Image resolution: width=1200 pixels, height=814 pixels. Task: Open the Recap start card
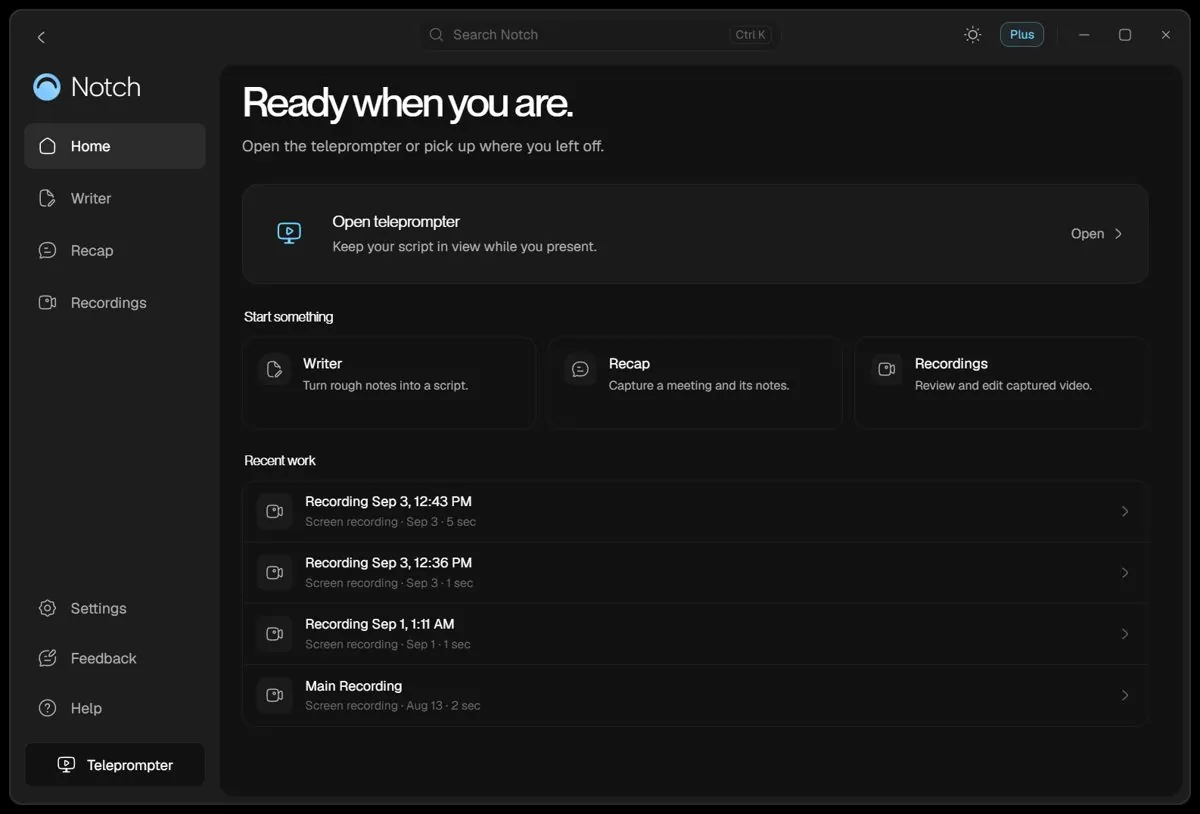[695, 383]
